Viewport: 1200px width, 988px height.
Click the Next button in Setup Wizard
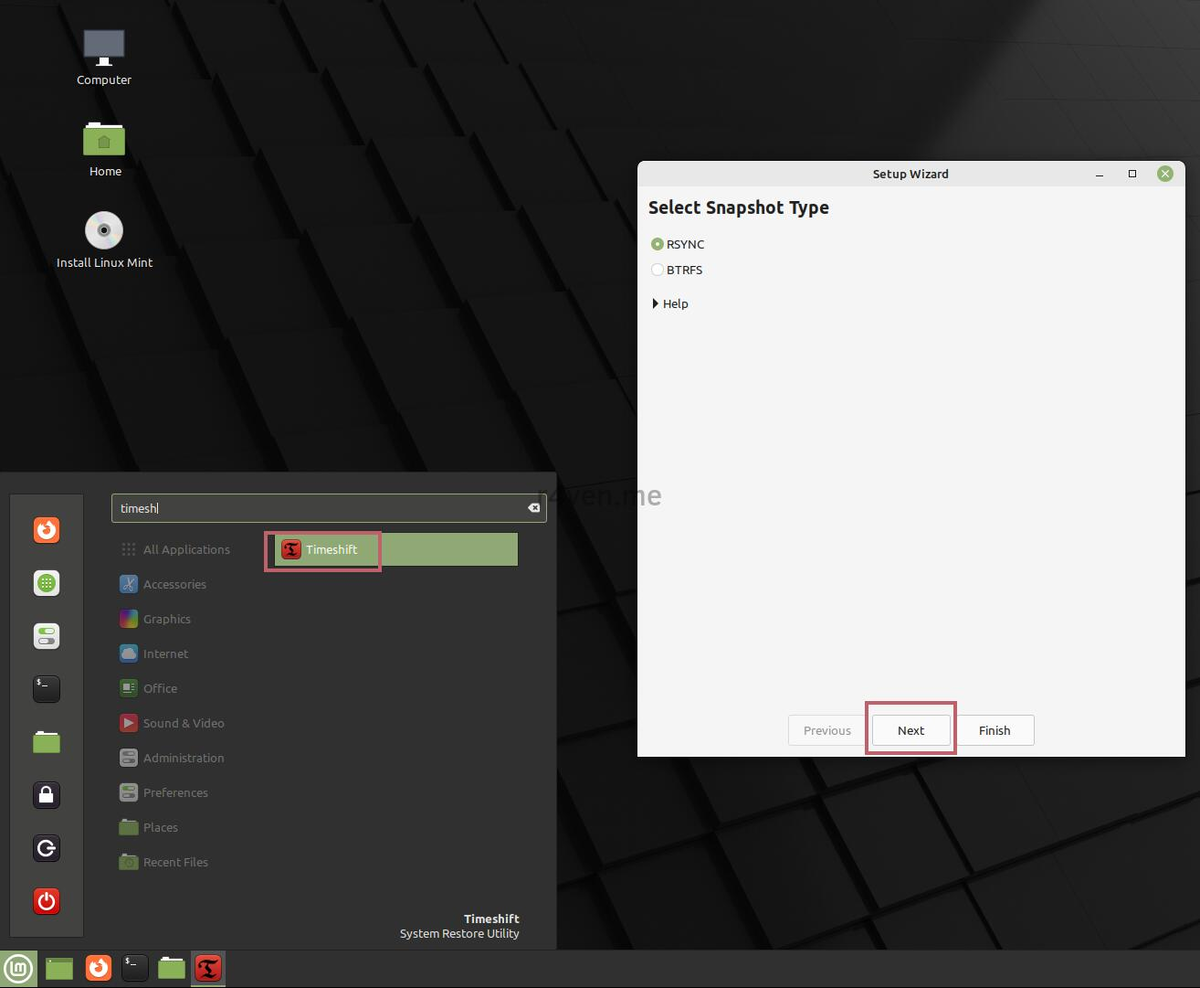[x=911, y=730]
